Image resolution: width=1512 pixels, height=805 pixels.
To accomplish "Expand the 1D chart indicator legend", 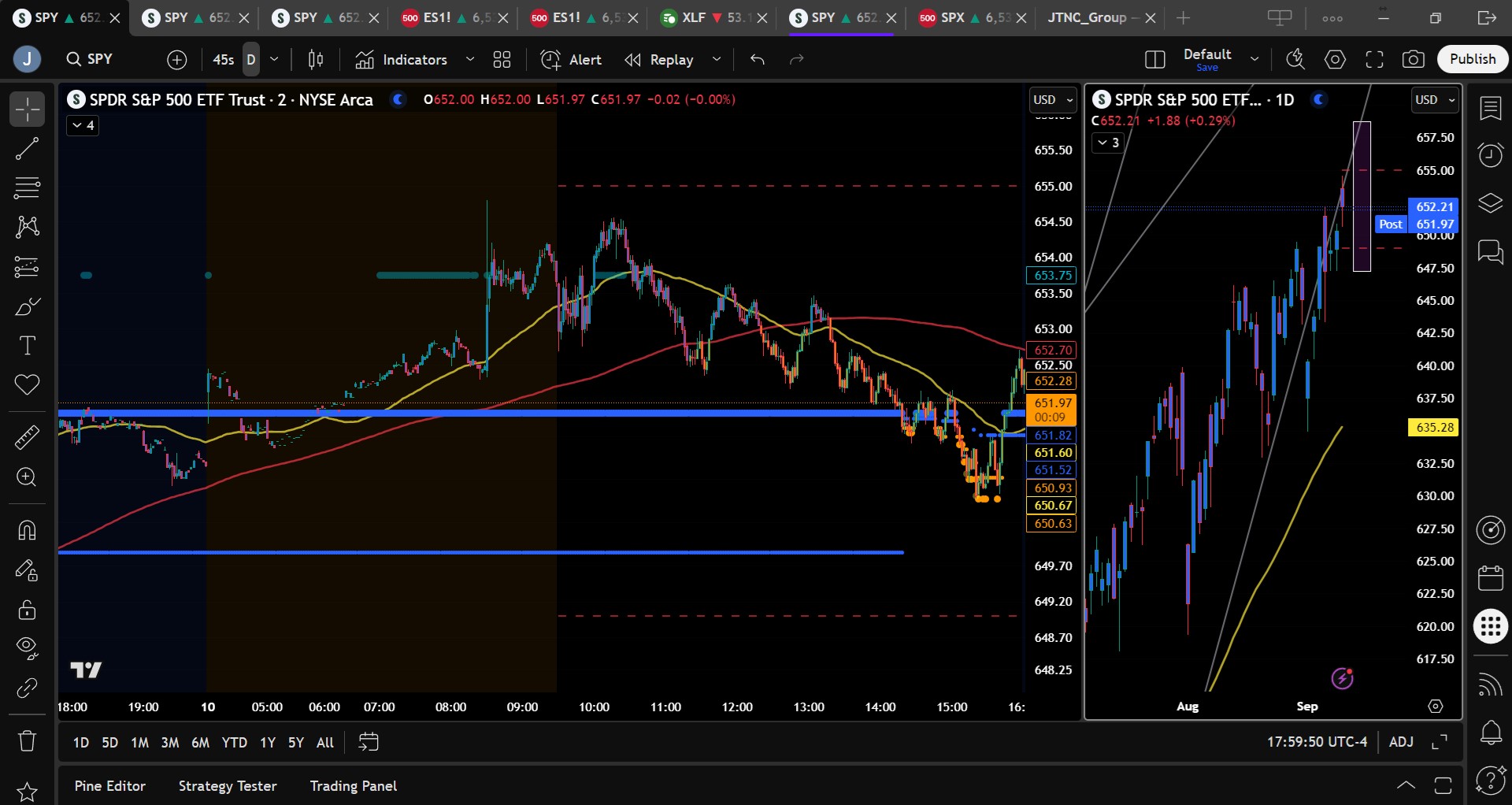I will tap(1107, 143).
